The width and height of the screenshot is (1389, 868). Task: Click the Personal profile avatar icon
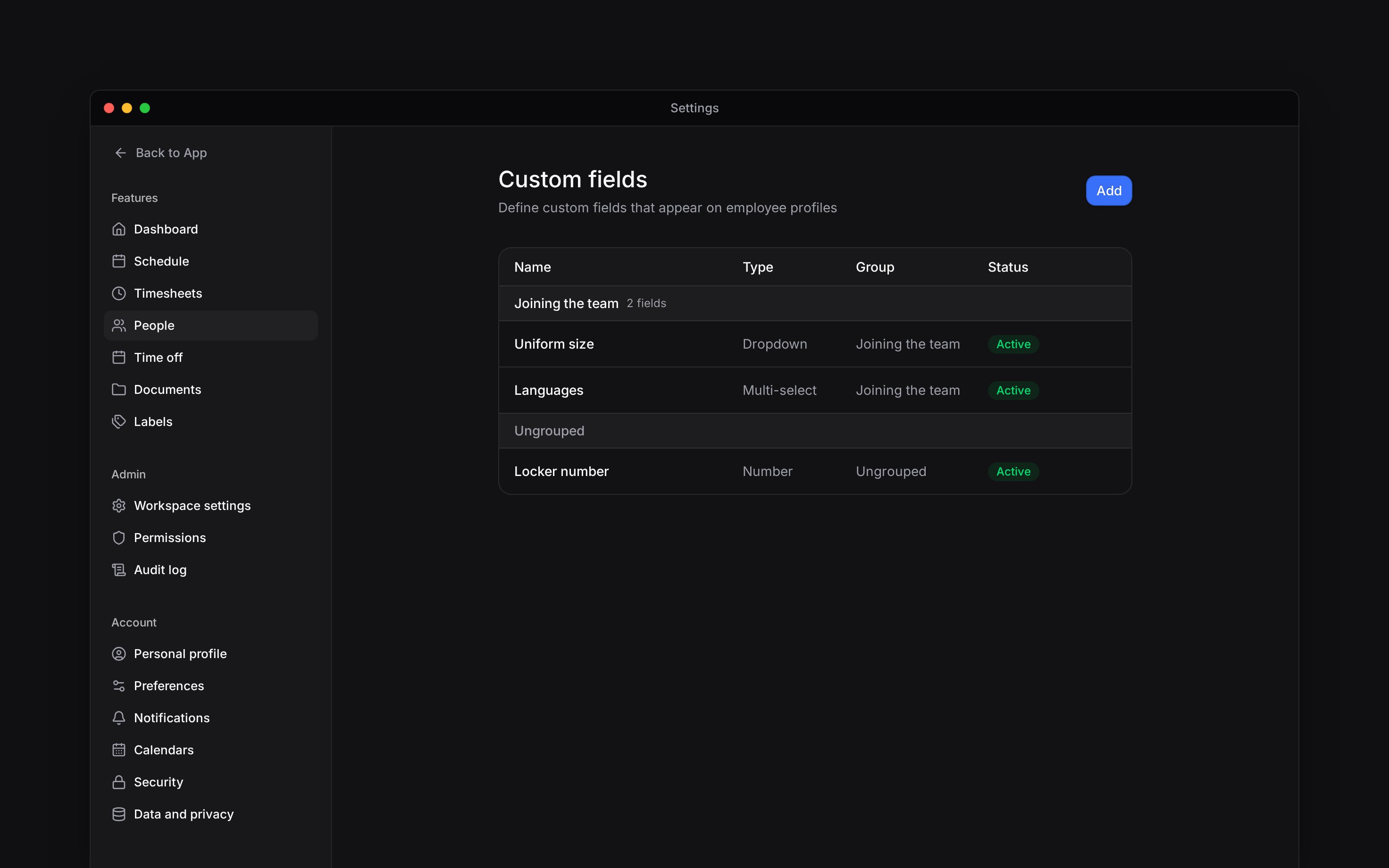point(119,654)
